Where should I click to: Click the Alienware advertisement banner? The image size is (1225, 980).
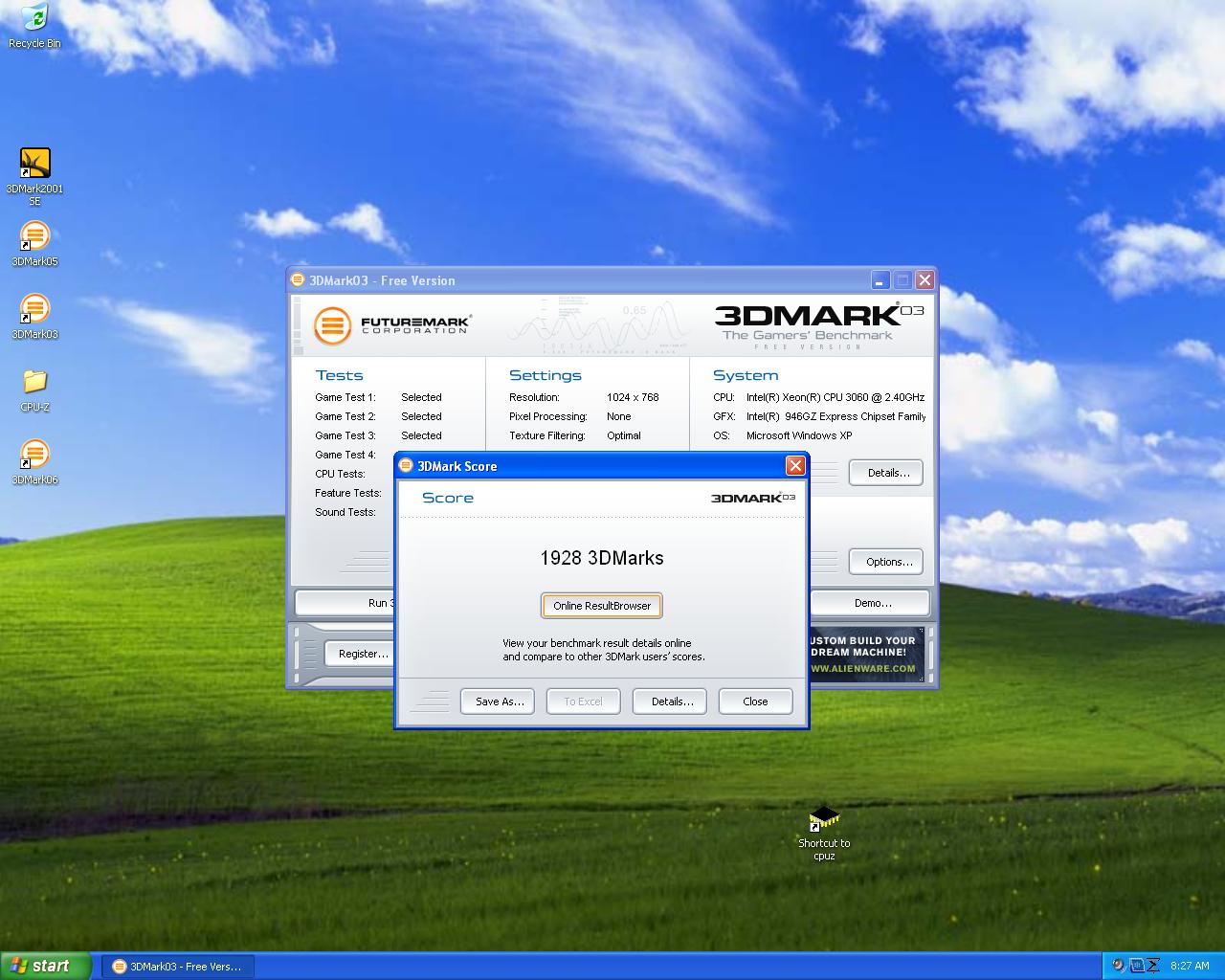coord(866,655)
